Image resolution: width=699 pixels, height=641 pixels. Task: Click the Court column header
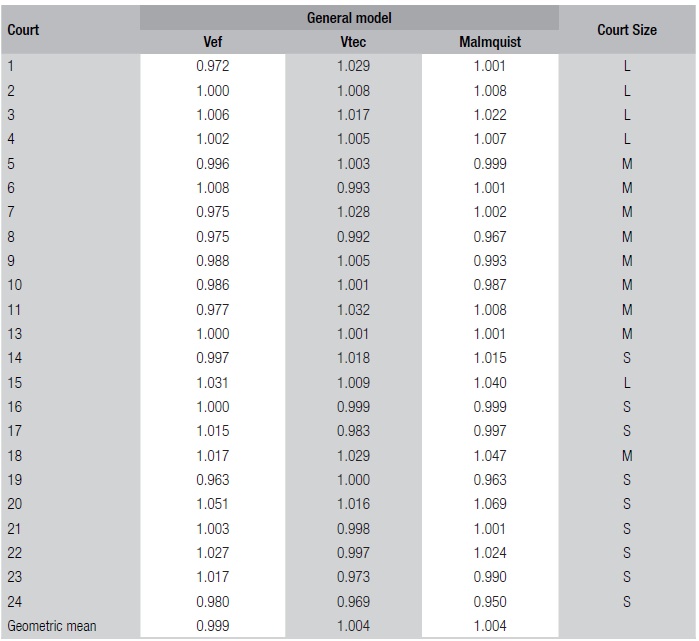(x=23, y=30)
